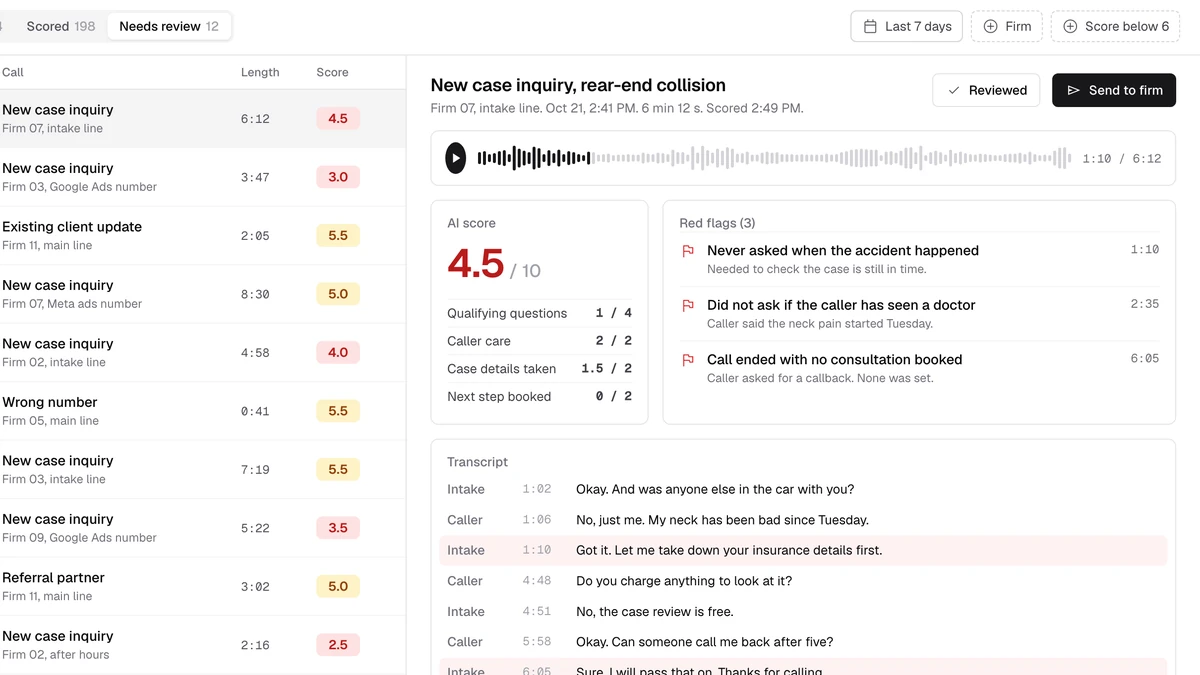The height and width of the screenshot is (675, 1200).
Task: Click flag icon for doctor question red flag
Action: (688, 305)
